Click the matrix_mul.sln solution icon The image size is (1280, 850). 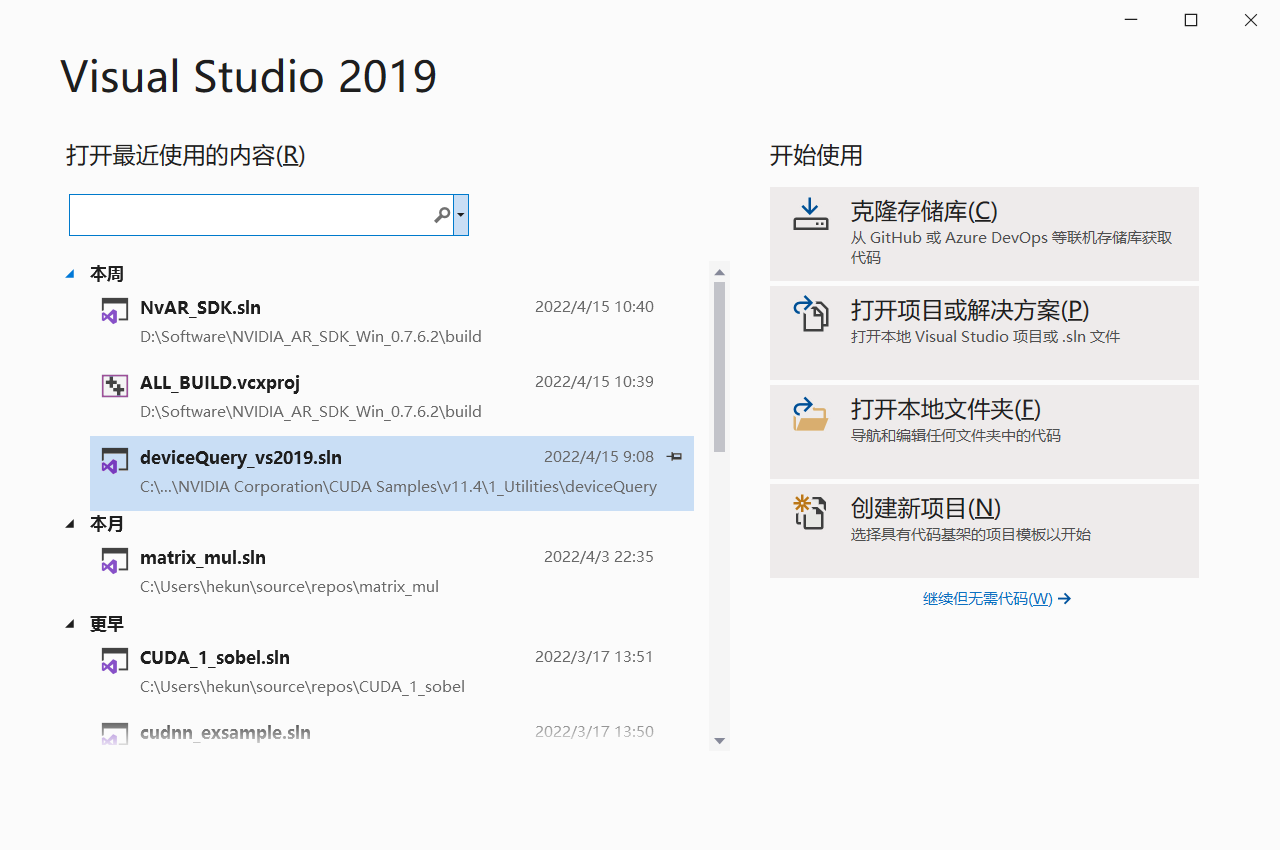pyautogui.click(x=114, y=560)
